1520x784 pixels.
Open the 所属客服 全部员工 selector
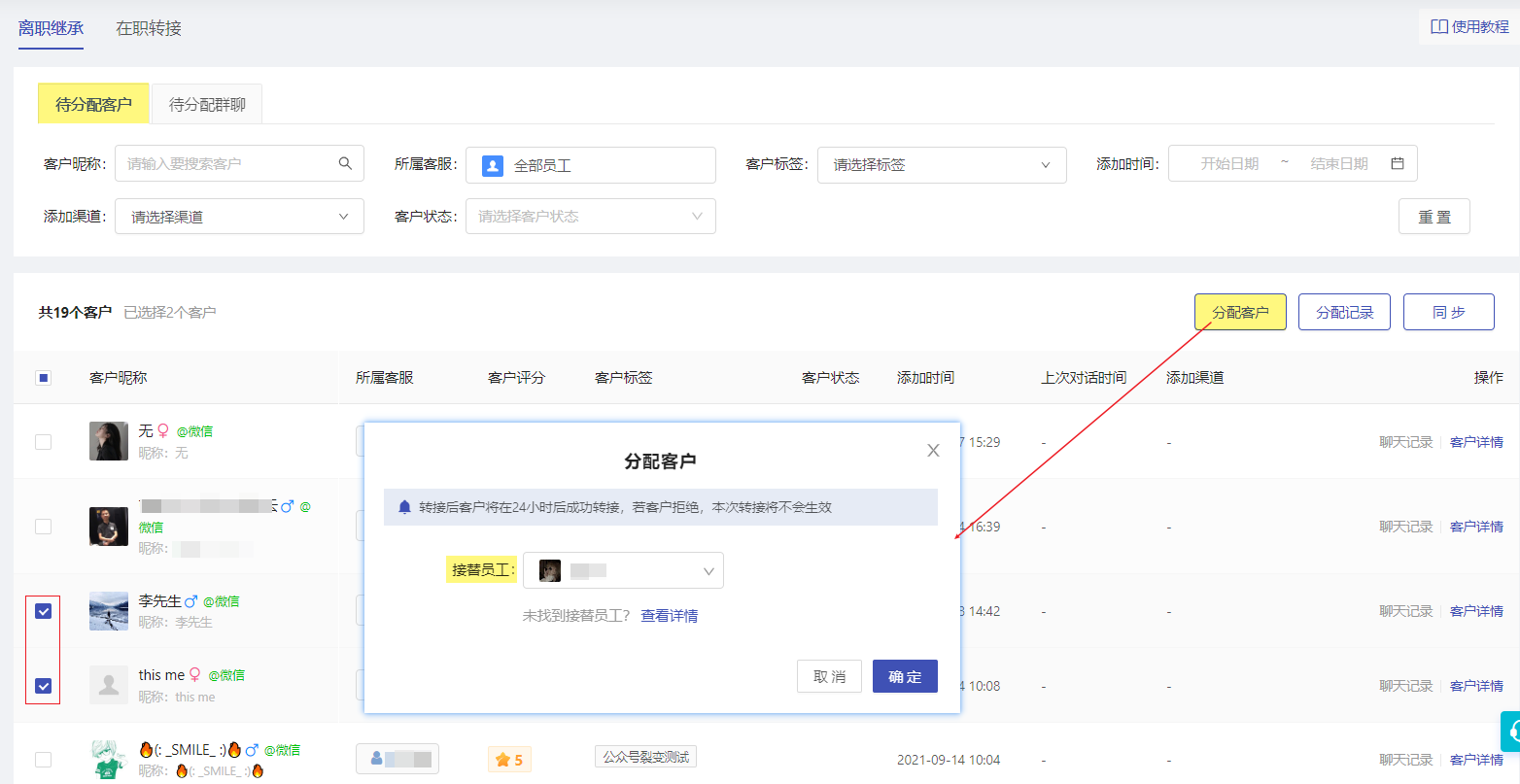(591, 165)
